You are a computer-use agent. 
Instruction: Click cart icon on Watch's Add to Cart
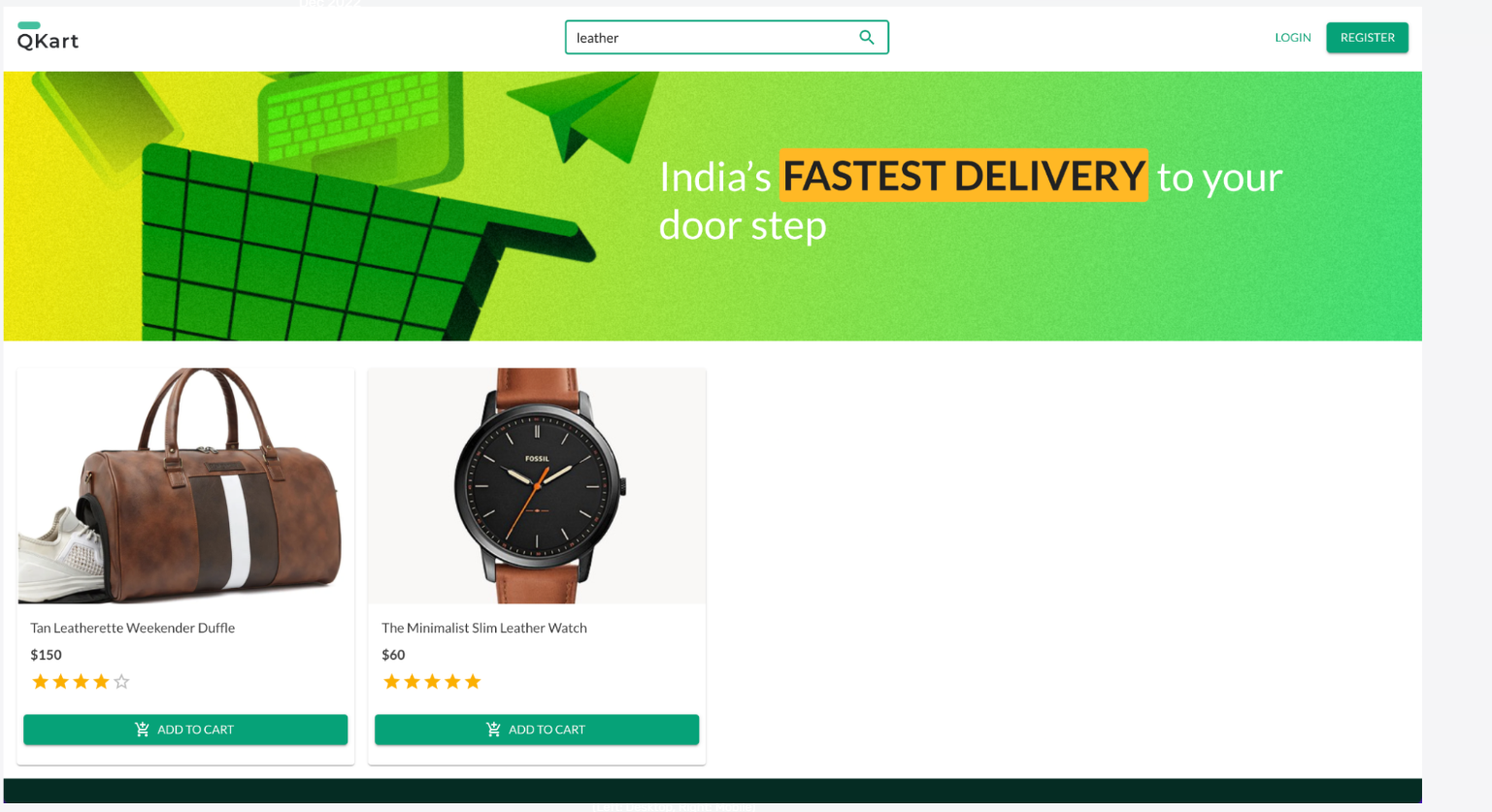point(493,730)
